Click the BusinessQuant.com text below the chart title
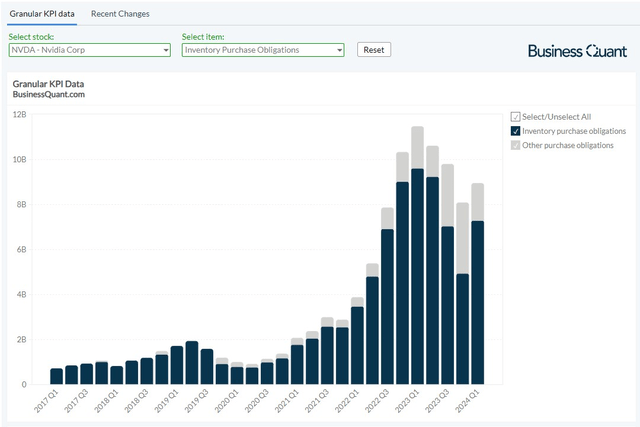This screenshot has width=640, height=427. [x=48, y=94]
